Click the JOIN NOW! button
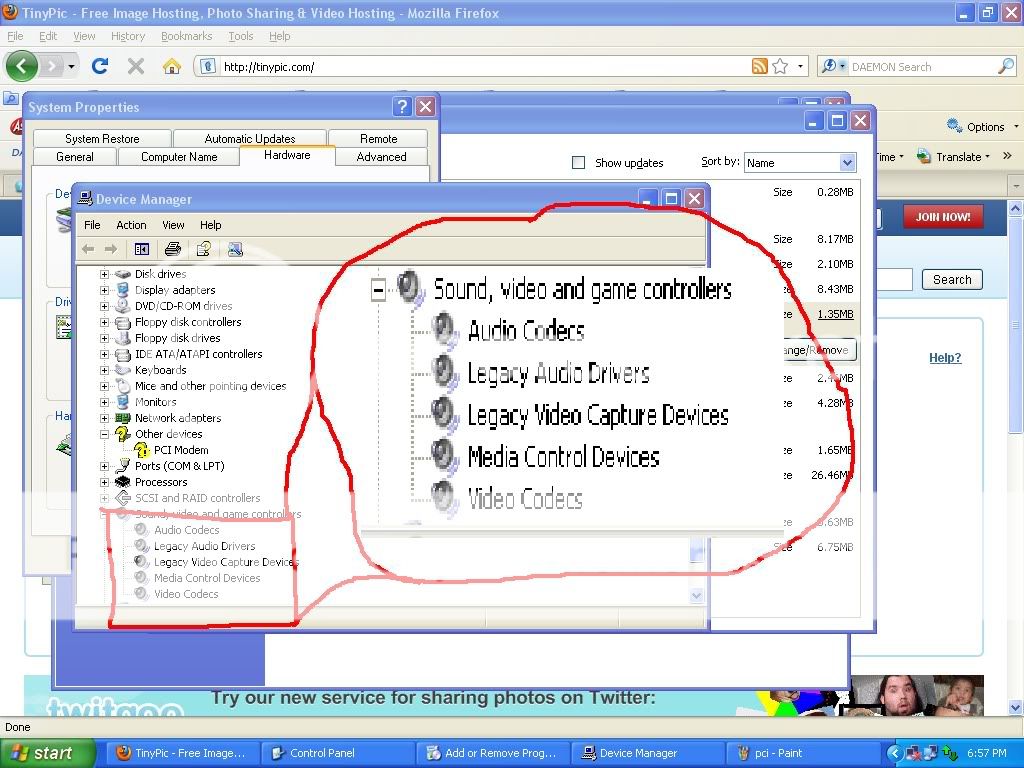Screen dimensions: 1024x768 tap(943, 217)
